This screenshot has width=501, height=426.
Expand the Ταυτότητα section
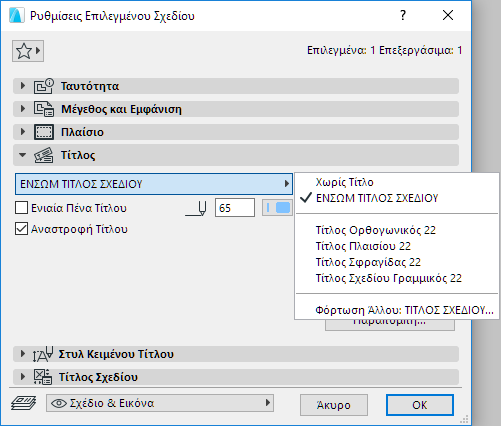[22, 86]
